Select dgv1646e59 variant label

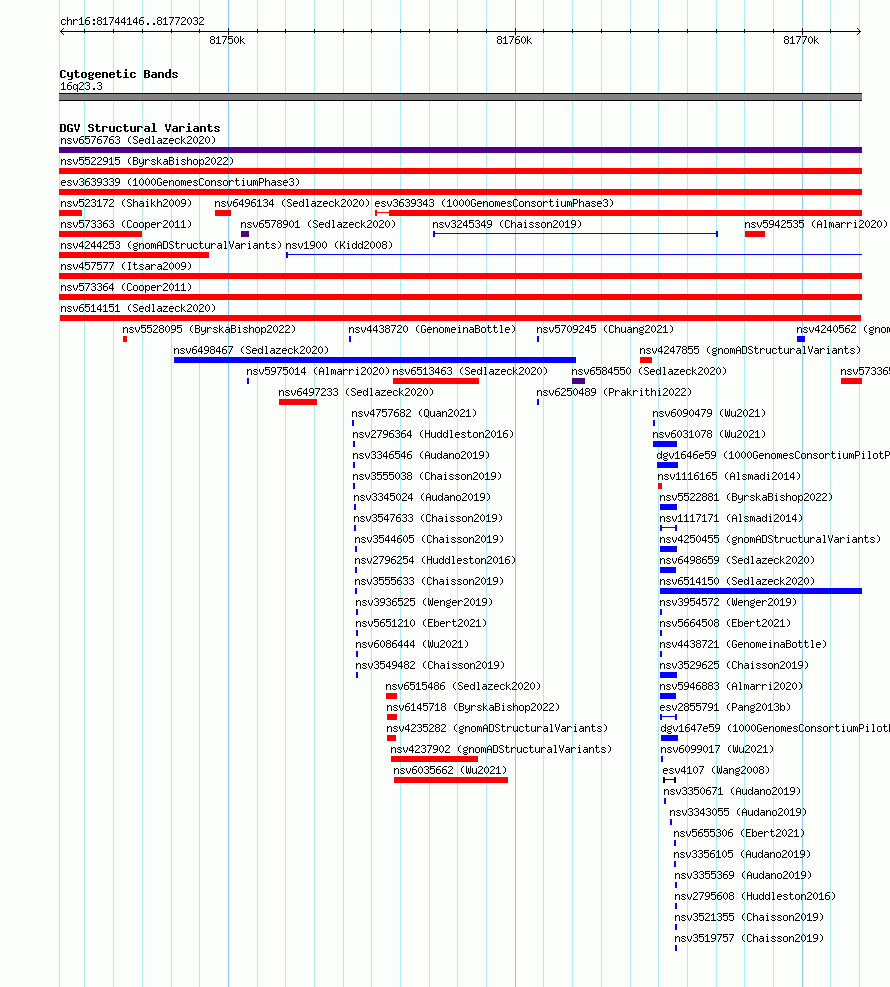point(773,455)
